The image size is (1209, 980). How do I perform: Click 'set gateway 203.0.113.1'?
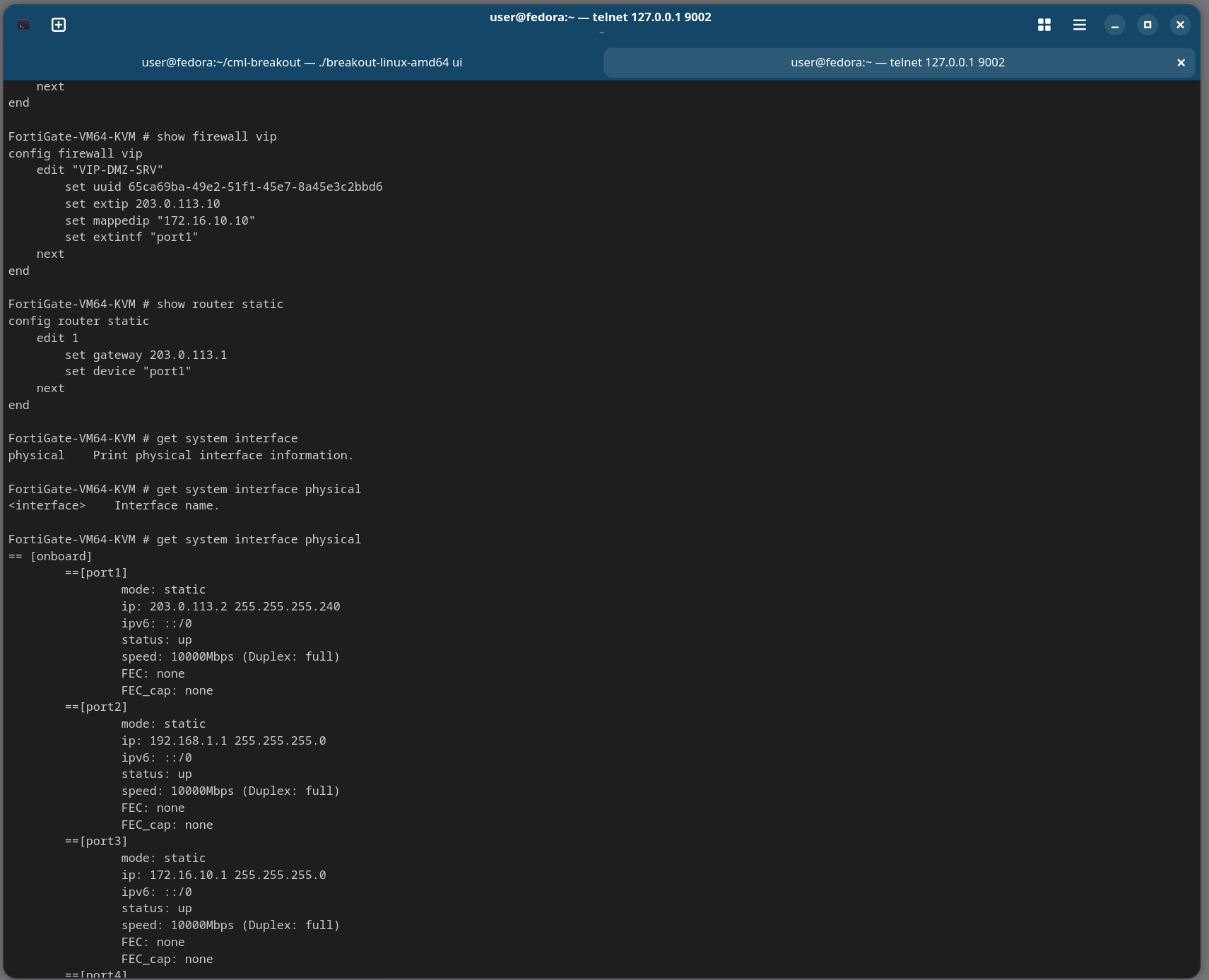146,355
